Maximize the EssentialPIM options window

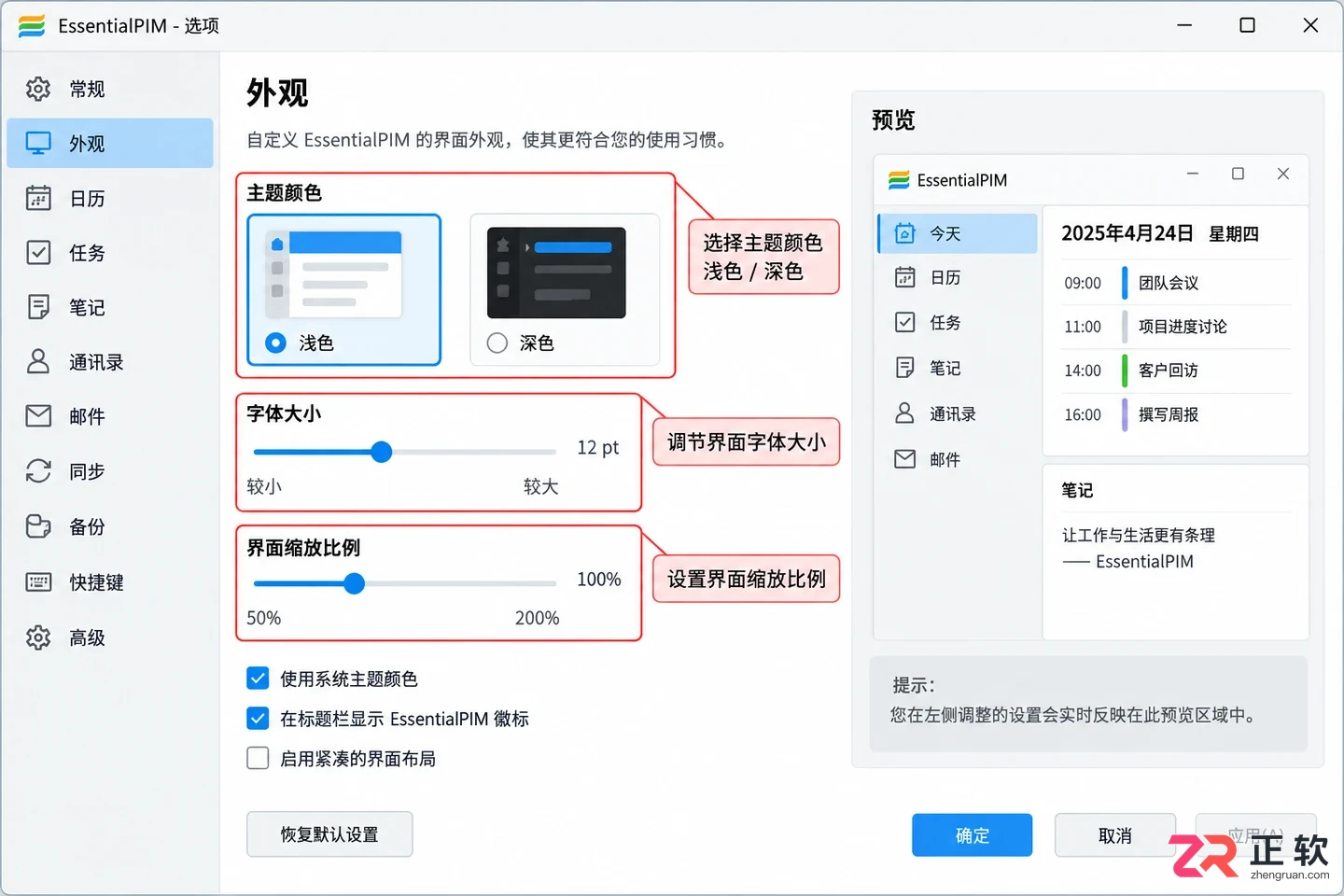point(1247,25)
